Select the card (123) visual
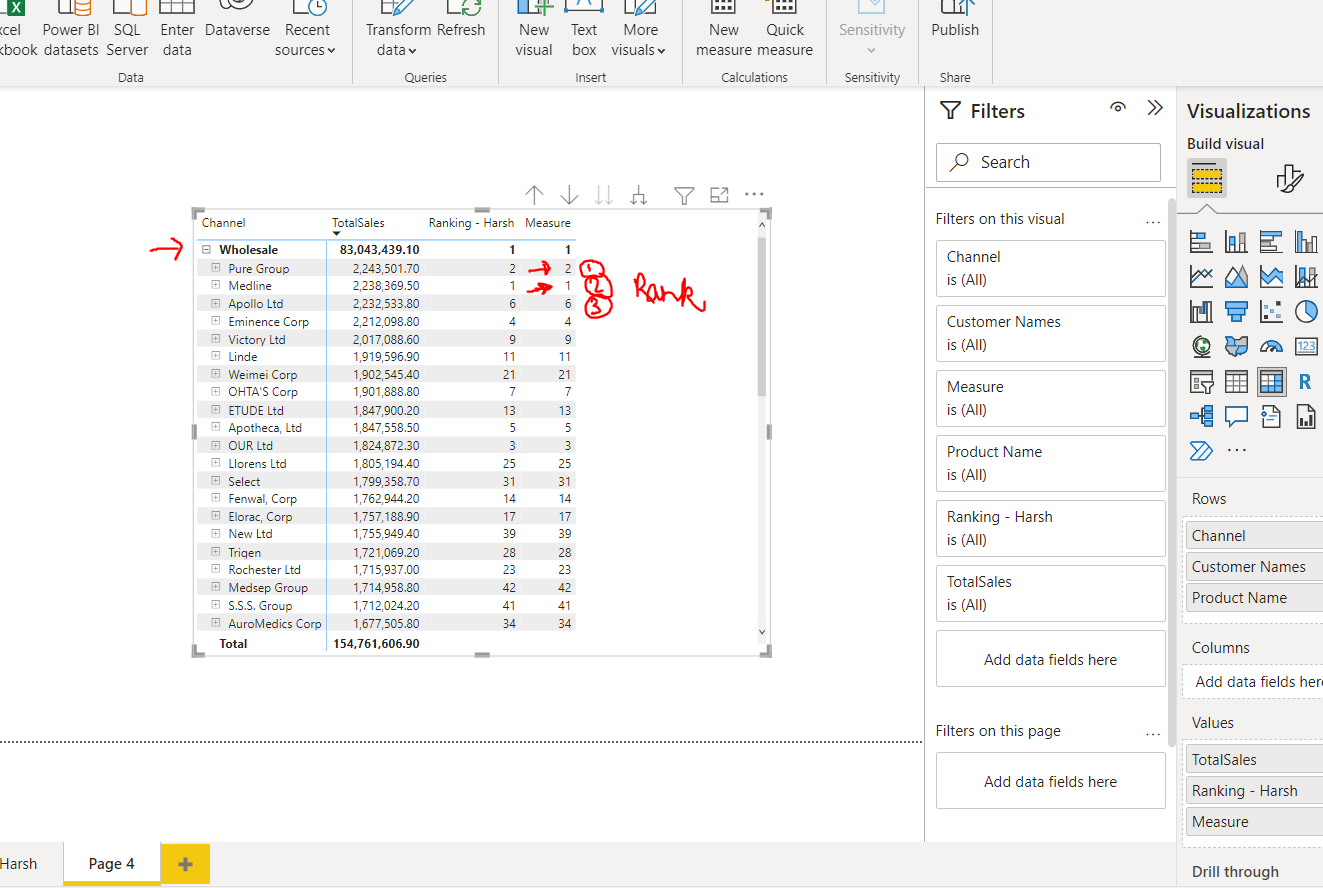This screenshot has height=888, width=1323. (x=1306, y=346)
